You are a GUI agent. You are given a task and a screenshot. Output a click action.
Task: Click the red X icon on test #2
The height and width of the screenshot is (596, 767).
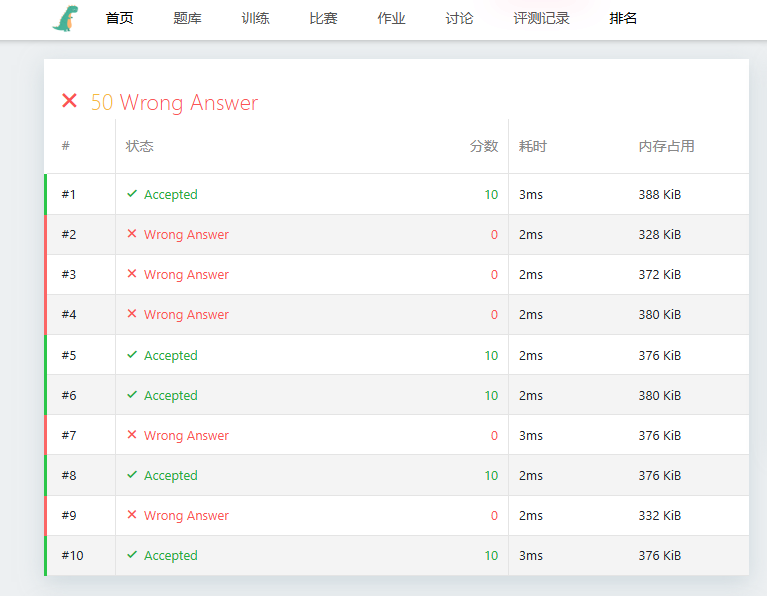(x=132, y=234)
